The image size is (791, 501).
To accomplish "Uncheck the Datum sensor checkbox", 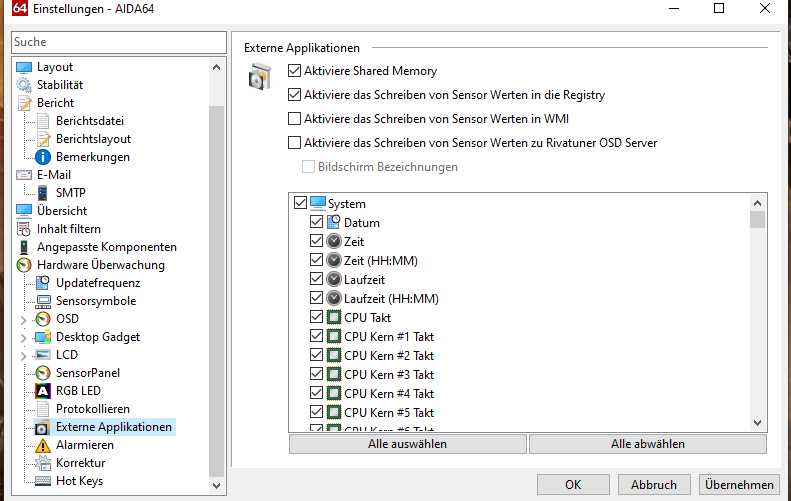I will [316, 221].
